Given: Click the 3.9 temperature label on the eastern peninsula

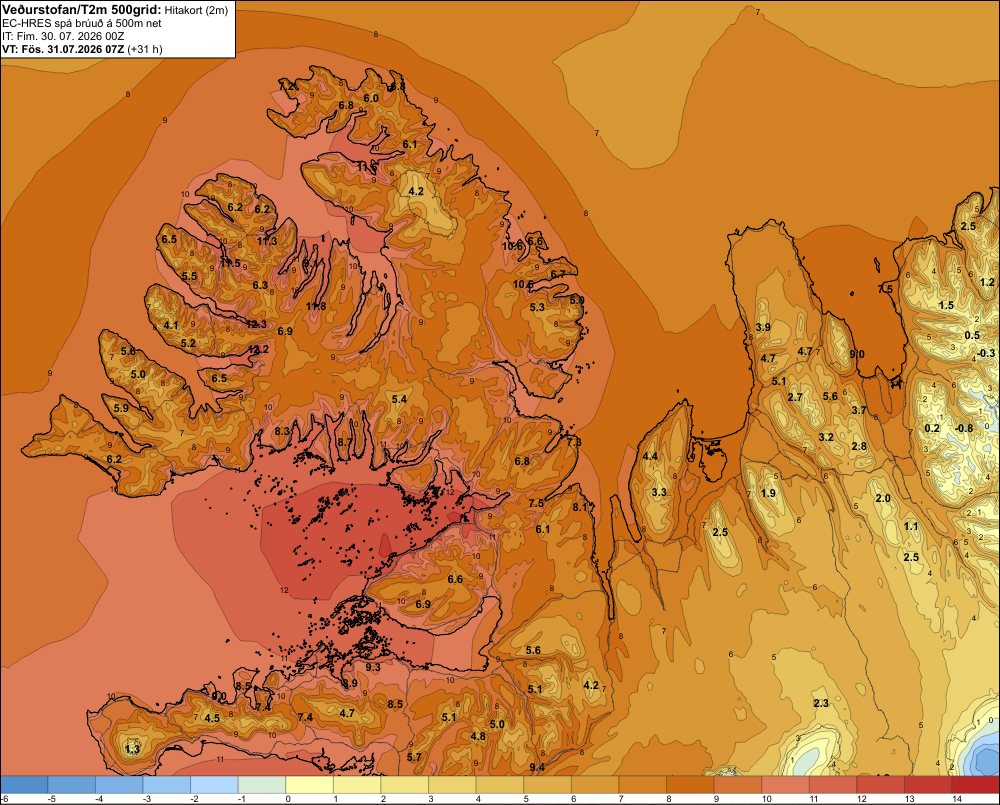Looking at the screenshot, I should pos(763,327).
